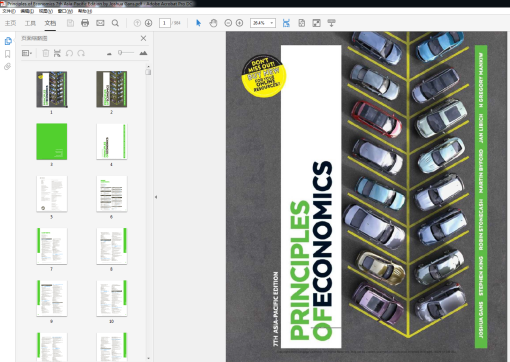Toggle the Page Thumbnails sidebar icon
The image size is (510, 362).
pos(8,41)
